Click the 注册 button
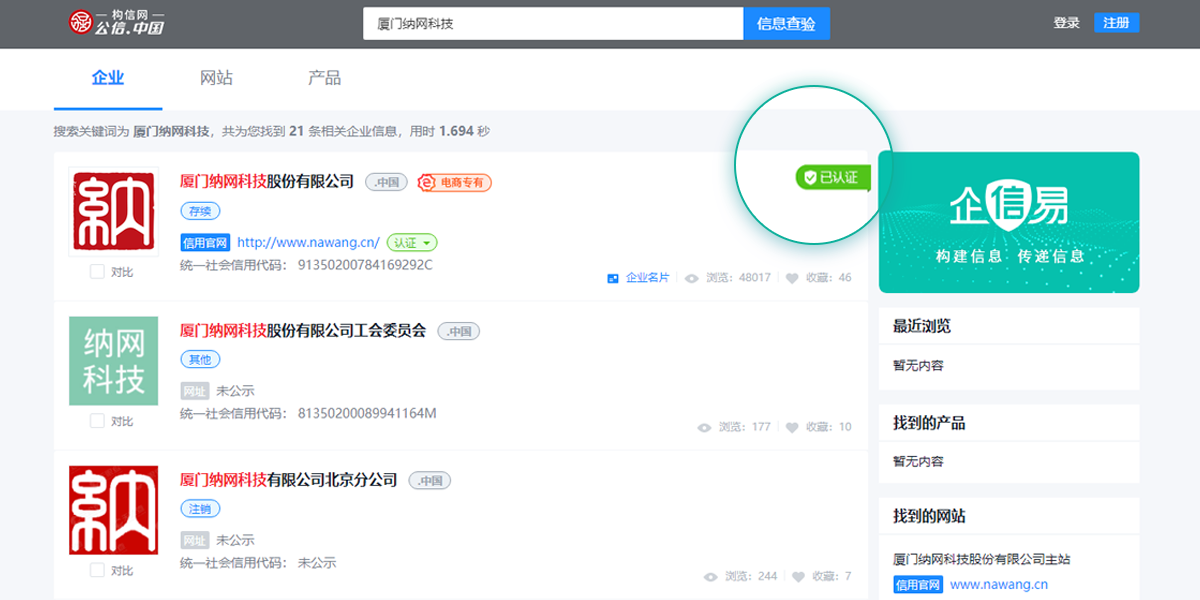The width and height of the screenshot is (1200, 600). (x=1116, y=23)
